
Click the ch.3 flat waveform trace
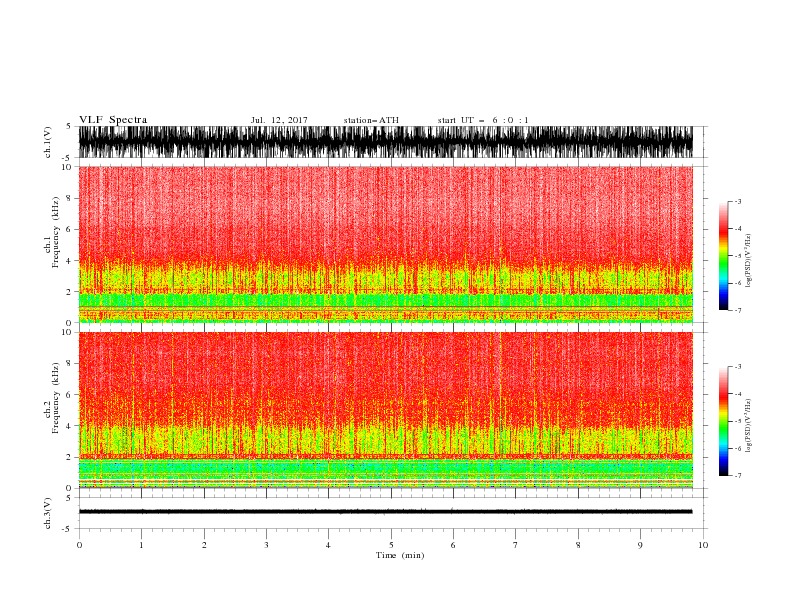385,512
